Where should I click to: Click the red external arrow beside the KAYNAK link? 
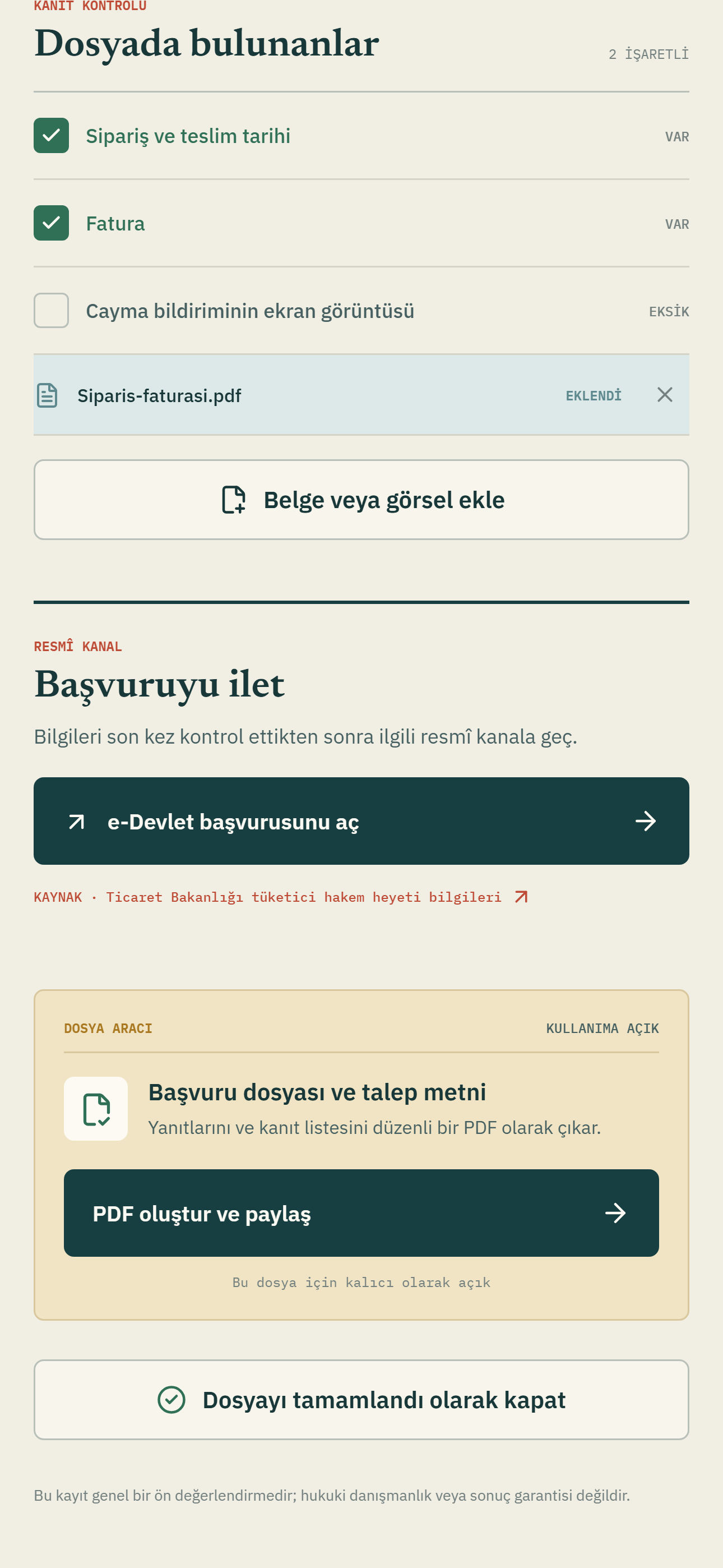click(x=521, y=897)
